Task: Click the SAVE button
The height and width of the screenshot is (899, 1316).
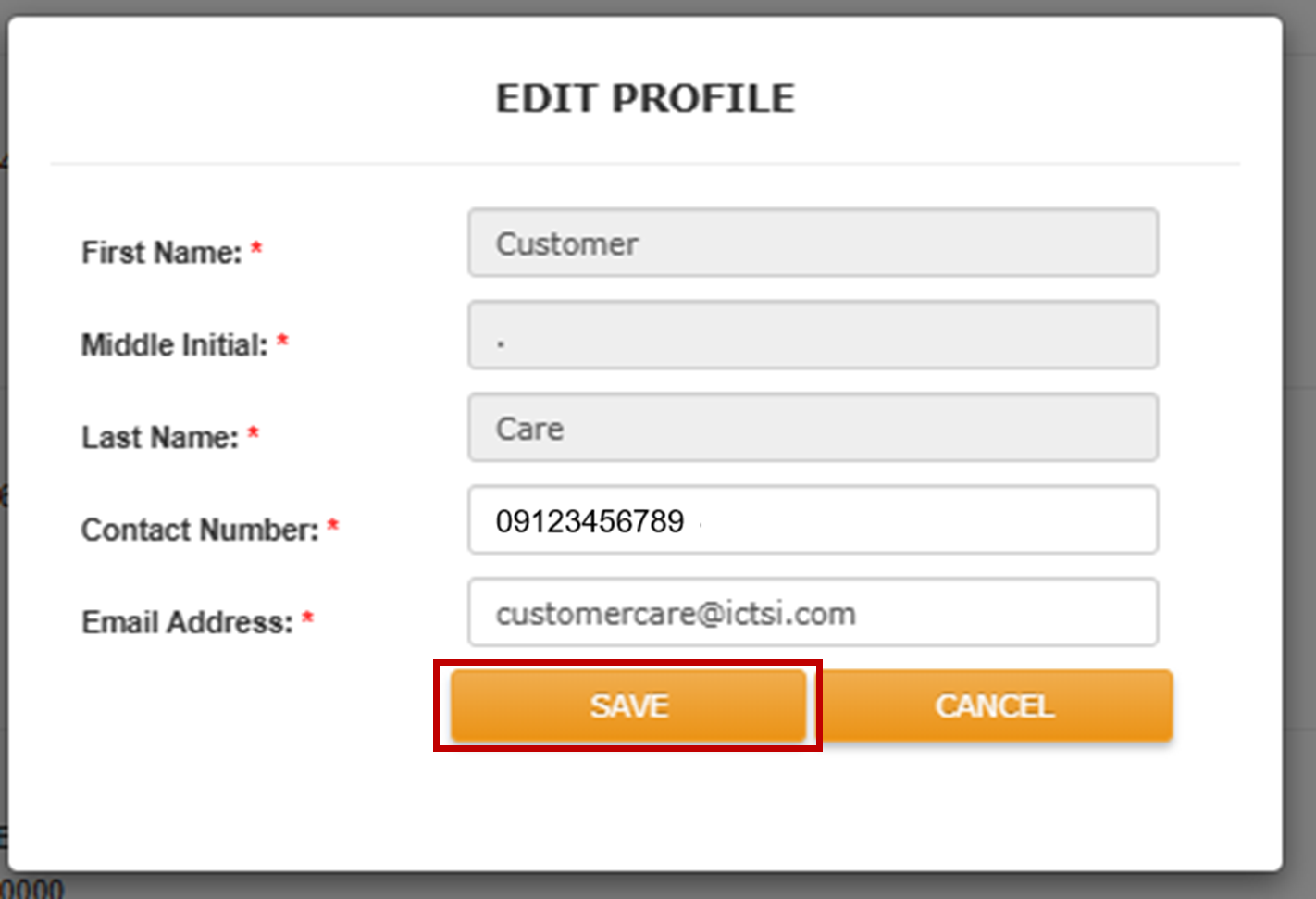Action: 628,705
